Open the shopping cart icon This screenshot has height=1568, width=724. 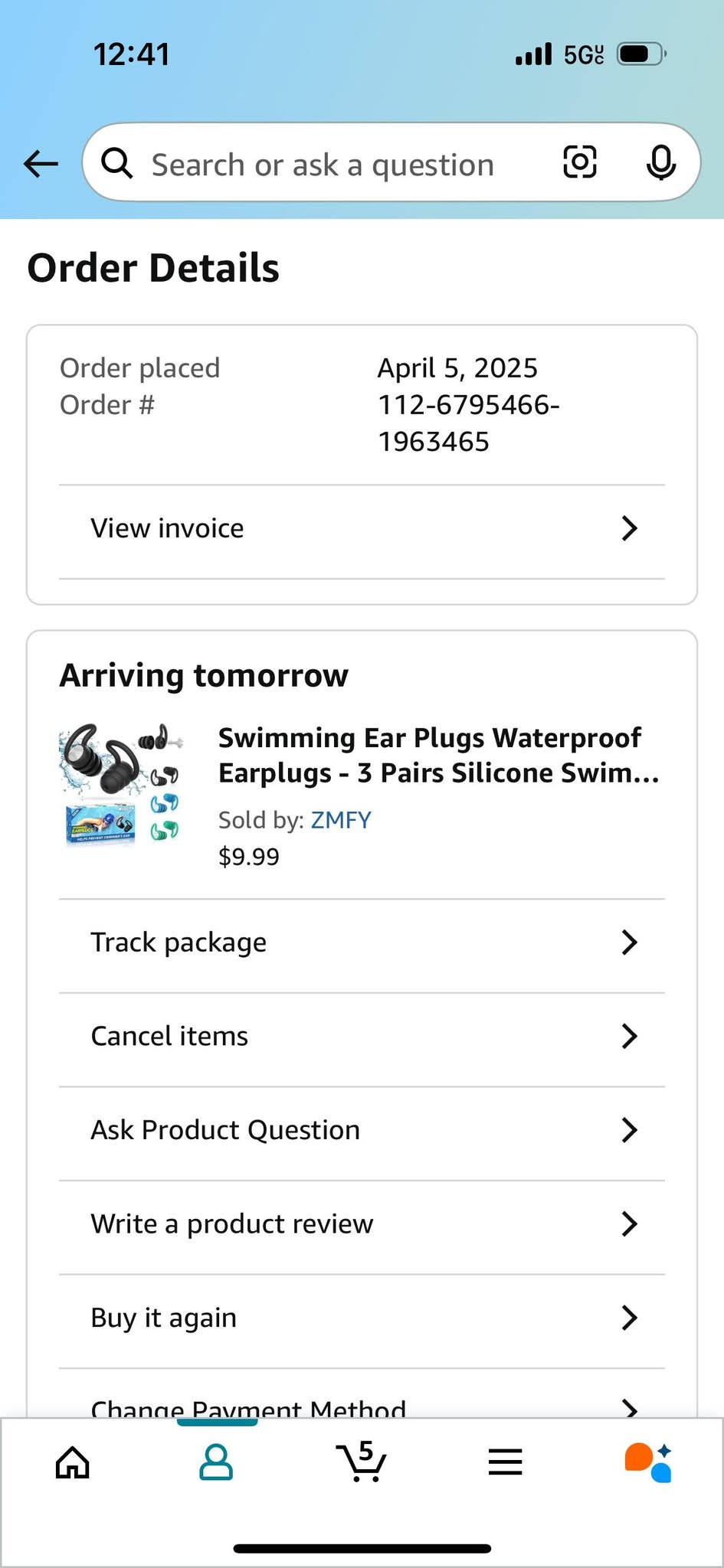point(361,1462)
